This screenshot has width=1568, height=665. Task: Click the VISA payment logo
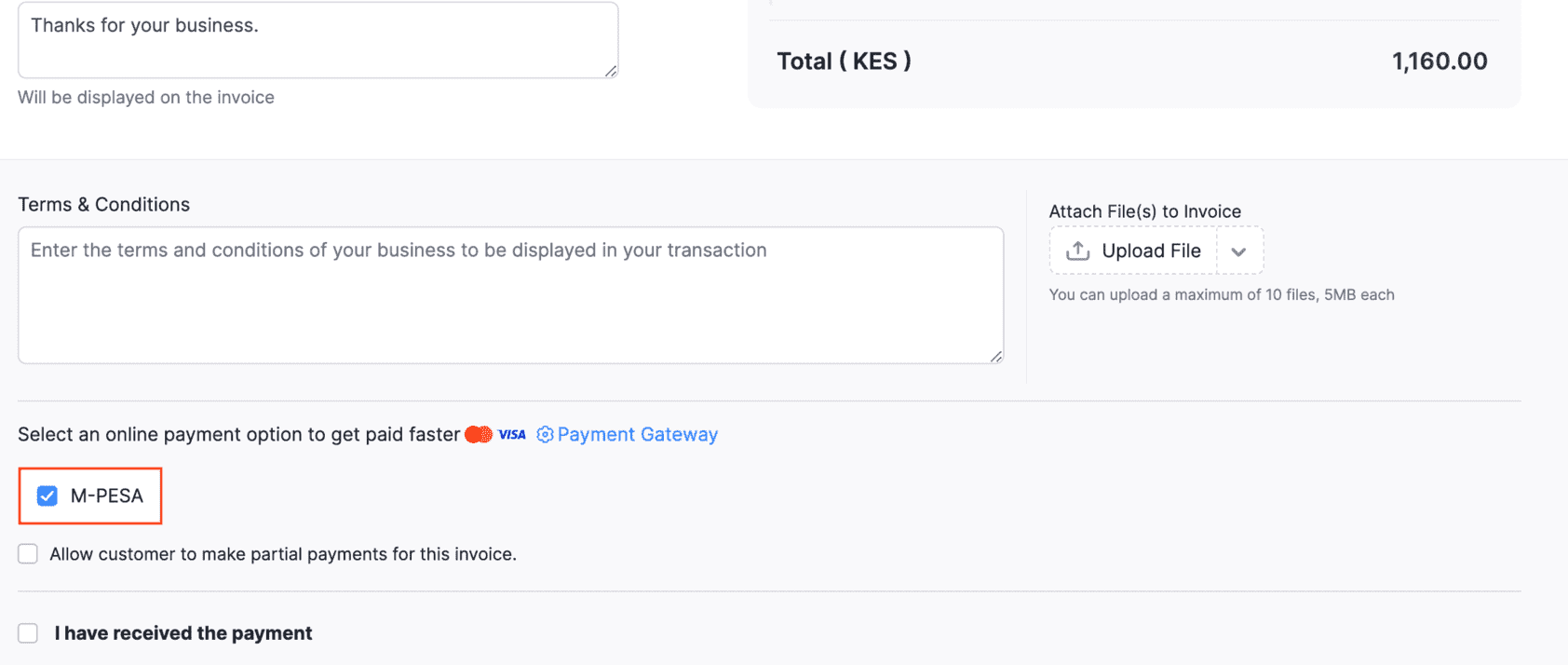point(510,434)
